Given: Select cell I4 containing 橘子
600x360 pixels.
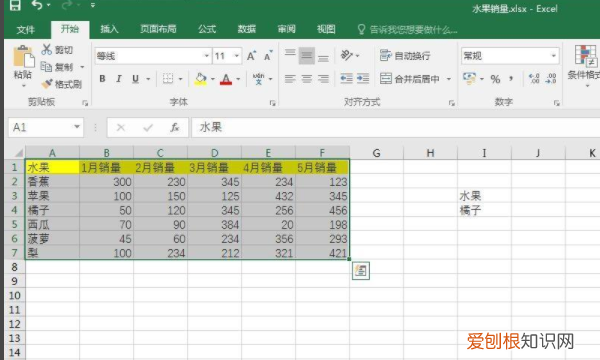Looking at the screenshot, I should tap(484, 210).
